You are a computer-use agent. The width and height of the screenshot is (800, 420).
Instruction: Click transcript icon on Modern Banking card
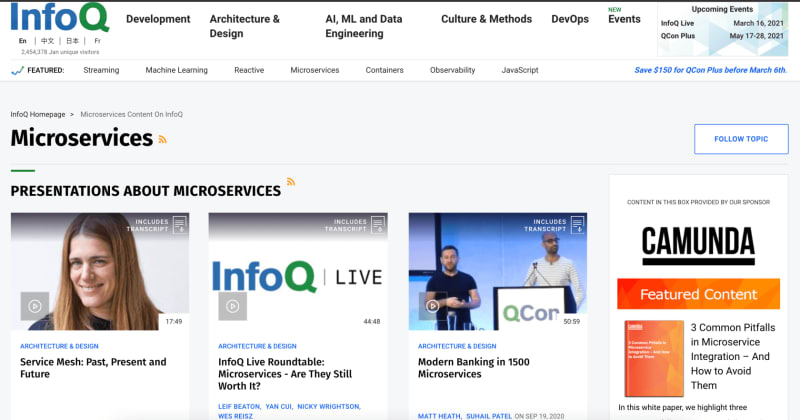coord(578,225)
